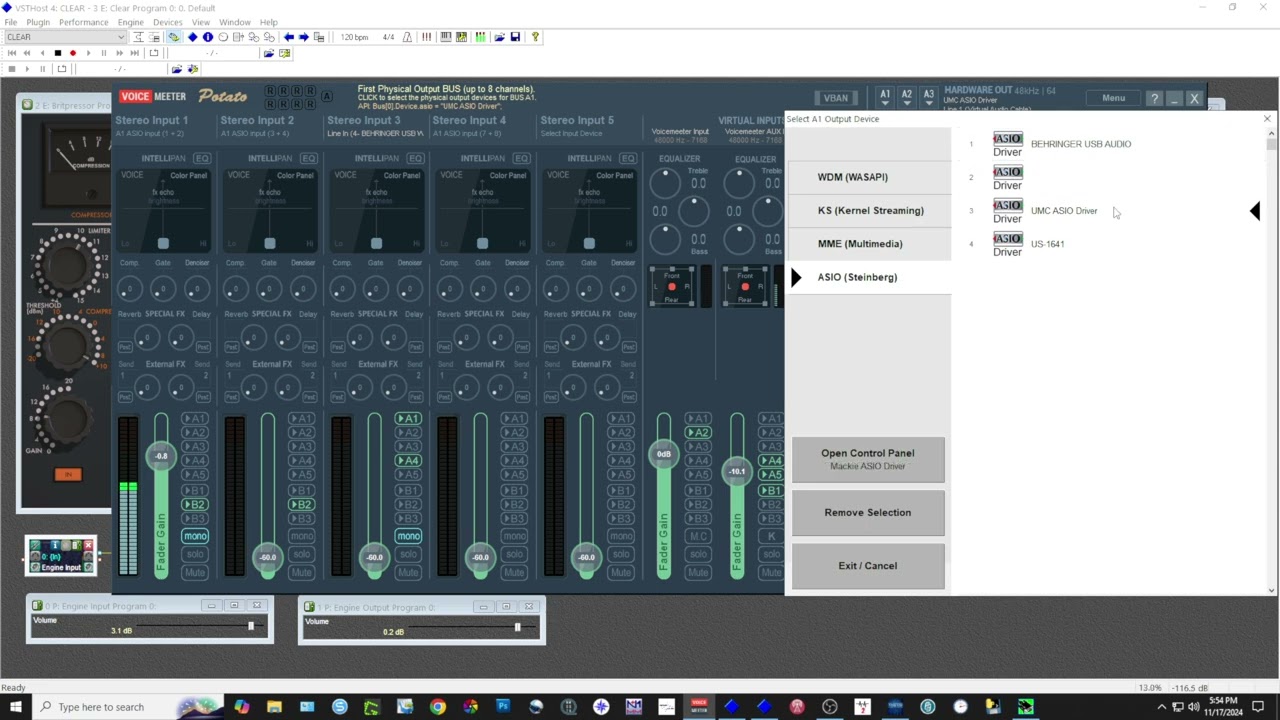Viewport: 1280px width, 720px height.
Task: Select the WDM (WASAPI) driver tab
Action: (869, 177)
